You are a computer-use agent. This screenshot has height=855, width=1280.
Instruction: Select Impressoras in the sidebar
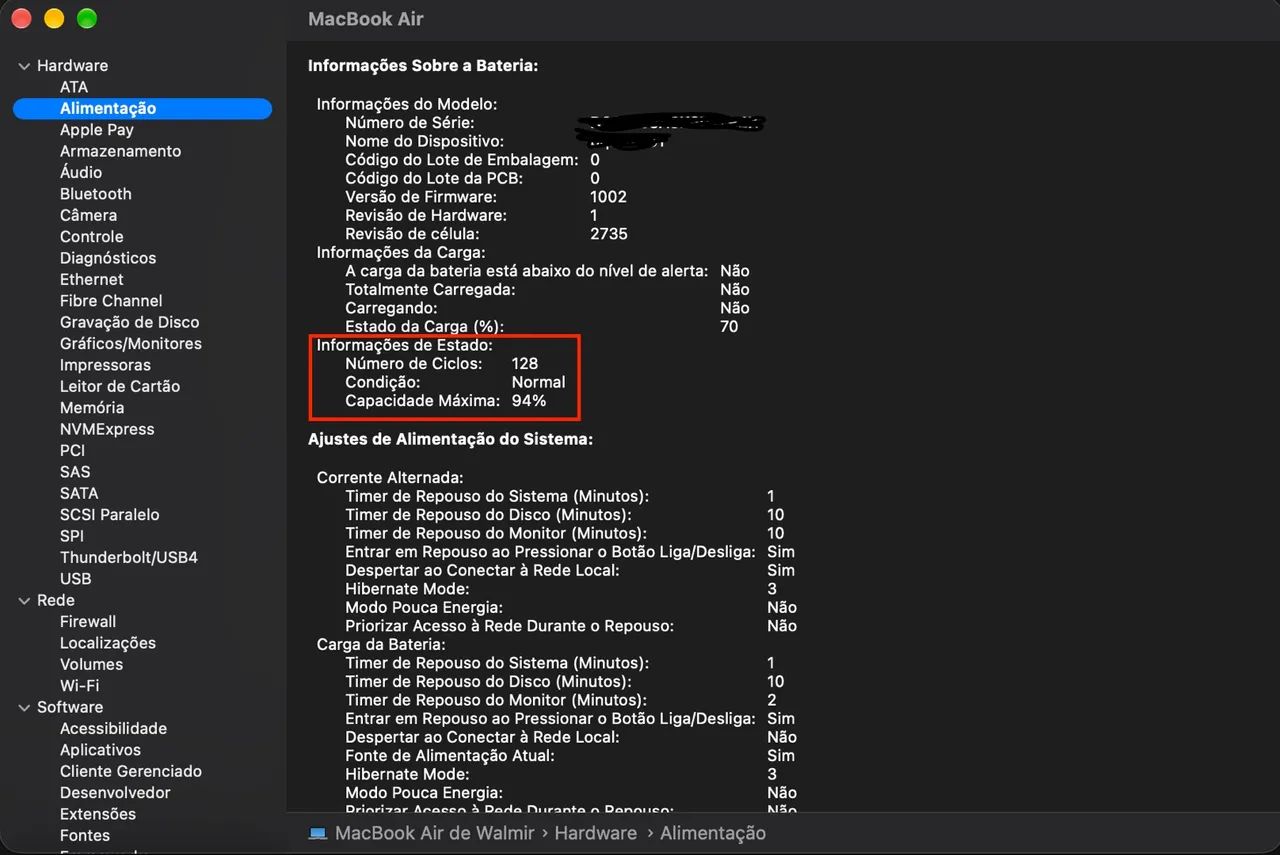[x=105, y=365]
